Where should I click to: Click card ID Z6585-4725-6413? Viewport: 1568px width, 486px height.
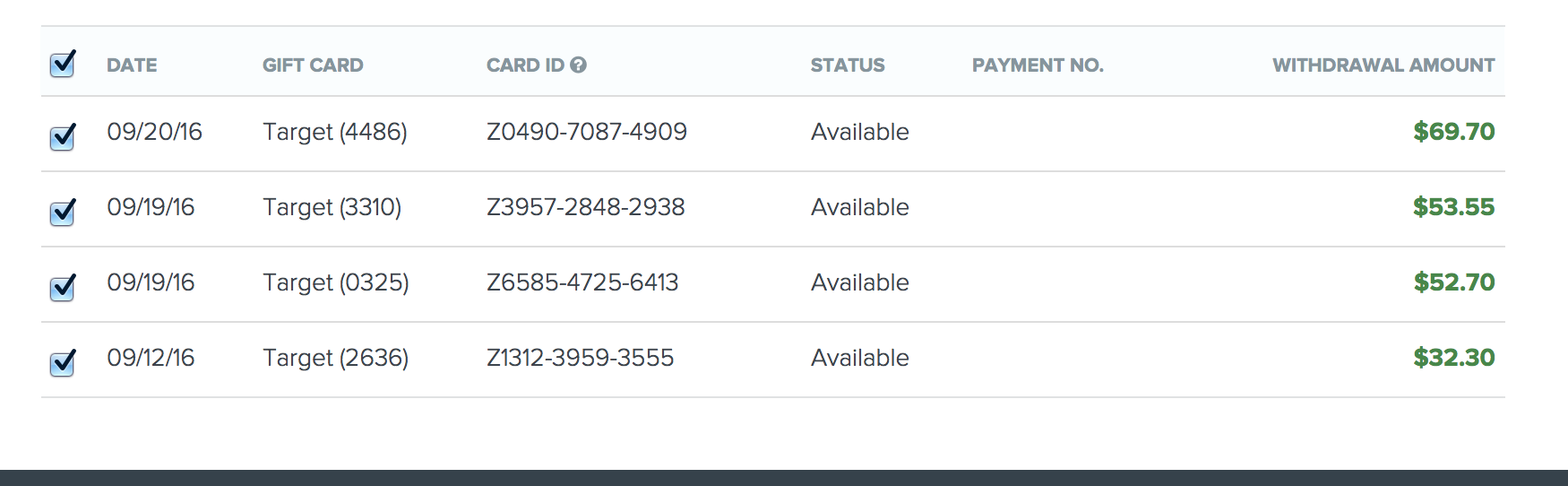tap(582, 282)
